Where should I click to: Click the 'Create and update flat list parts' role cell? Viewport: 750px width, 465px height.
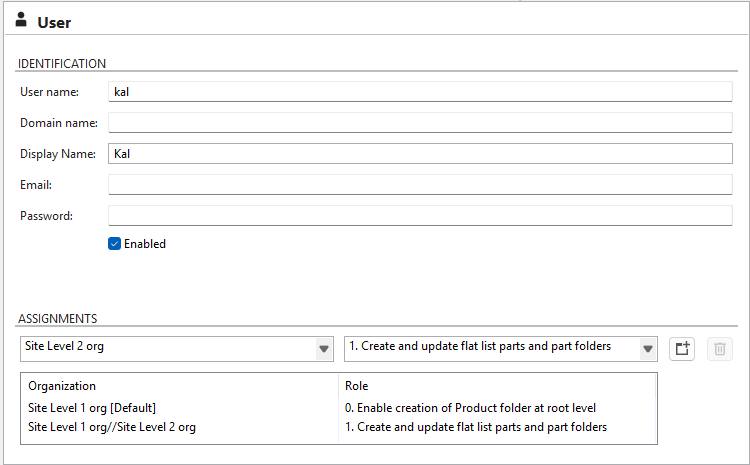pyautogui.click(x=476, y=427)
